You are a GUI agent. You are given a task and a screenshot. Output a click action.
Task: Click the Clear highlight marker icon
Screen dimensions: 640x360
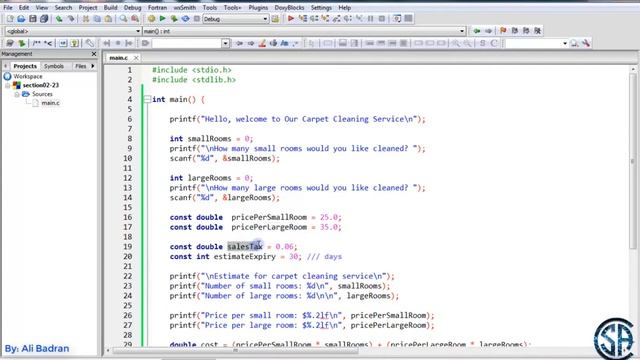pos(262,43)
